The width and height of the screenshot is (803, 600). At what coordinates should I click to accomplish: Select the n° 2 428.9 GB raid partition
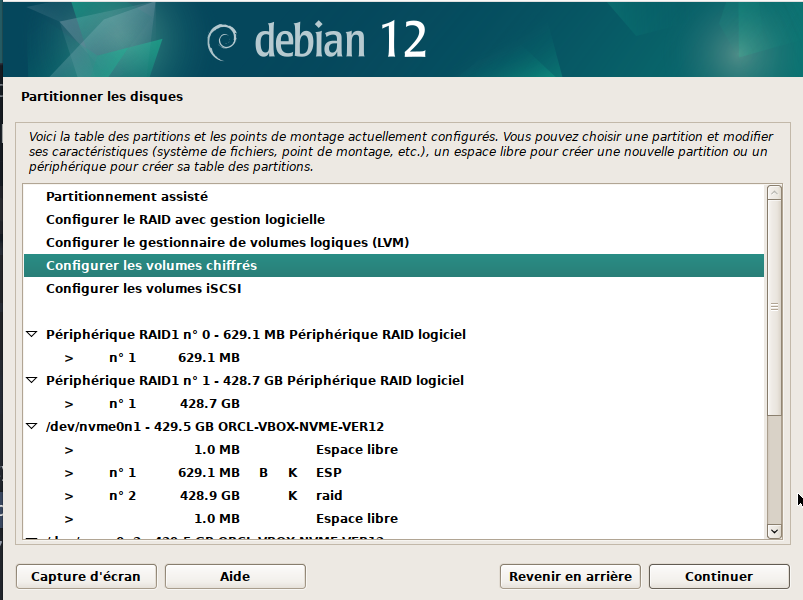coord(394,496)
